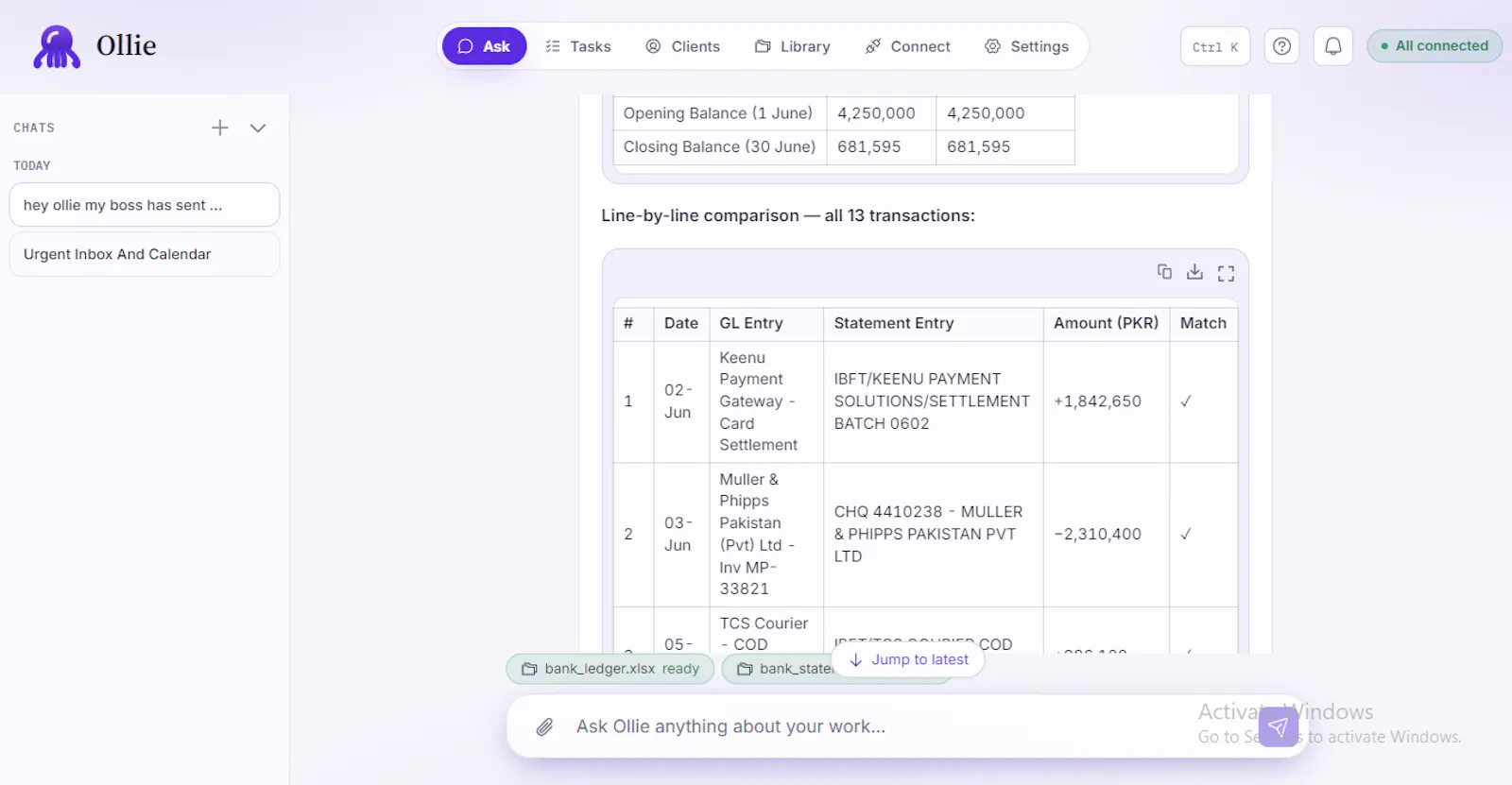Download the transactions comparison table
1512x785 pixels.
point(1194,272)
